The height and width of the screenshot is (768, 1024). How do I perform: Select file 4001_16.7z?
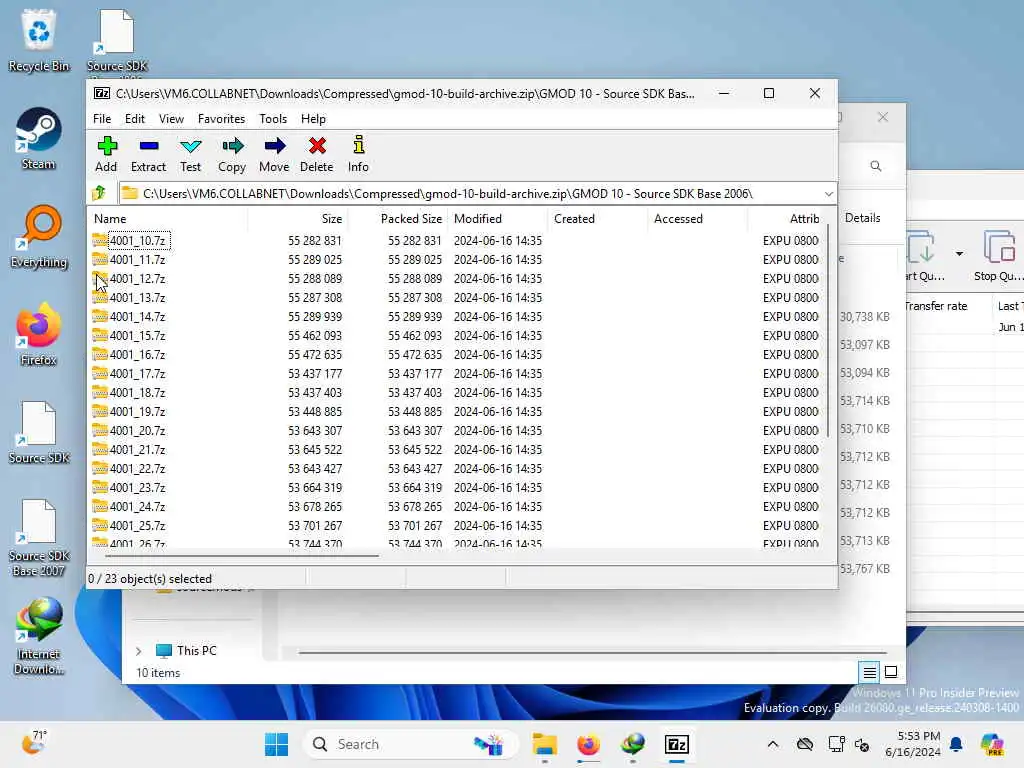(137, 354)
